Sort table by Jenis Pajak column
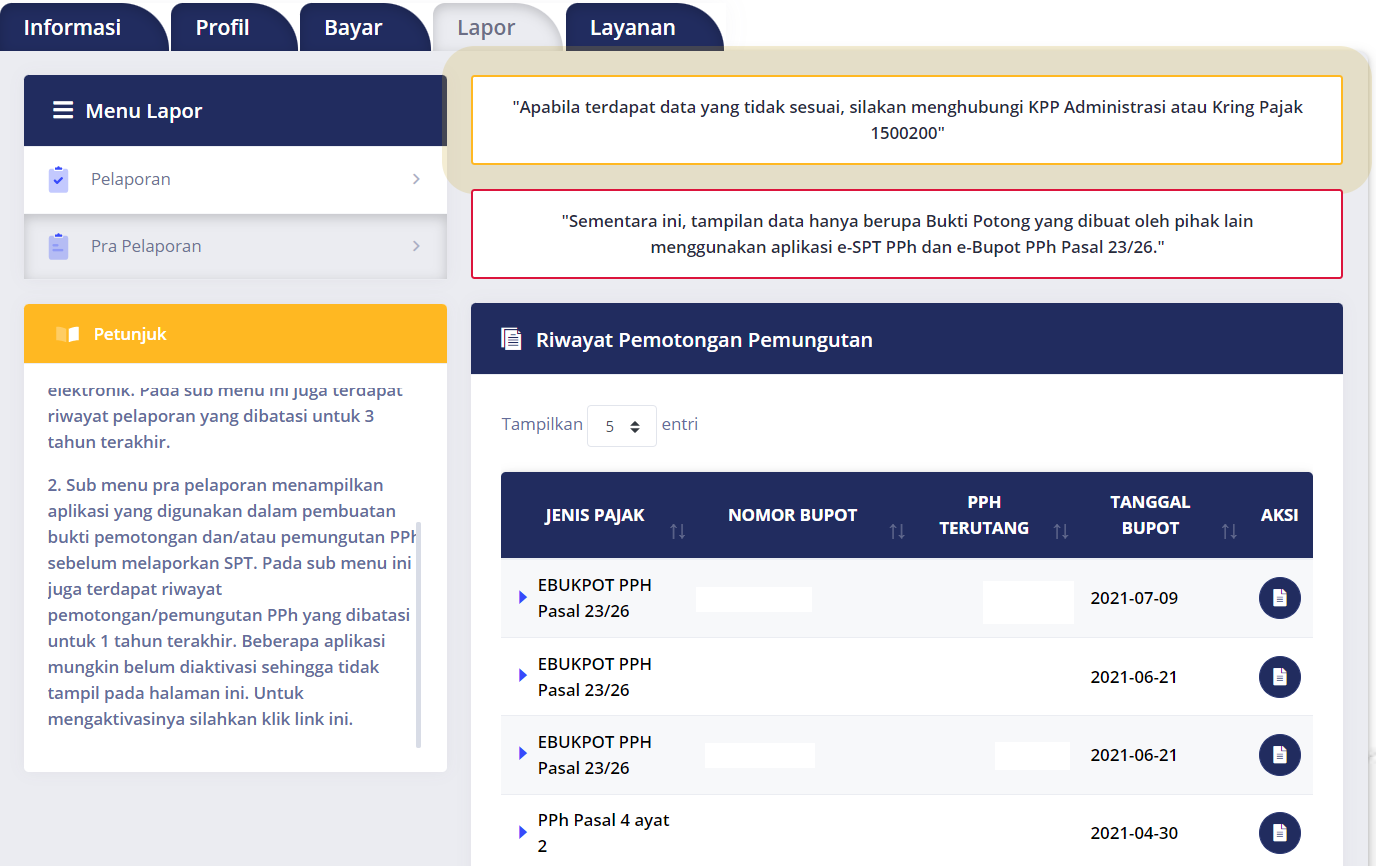This screenshot has width=1376, height=866. pos(678,531)
